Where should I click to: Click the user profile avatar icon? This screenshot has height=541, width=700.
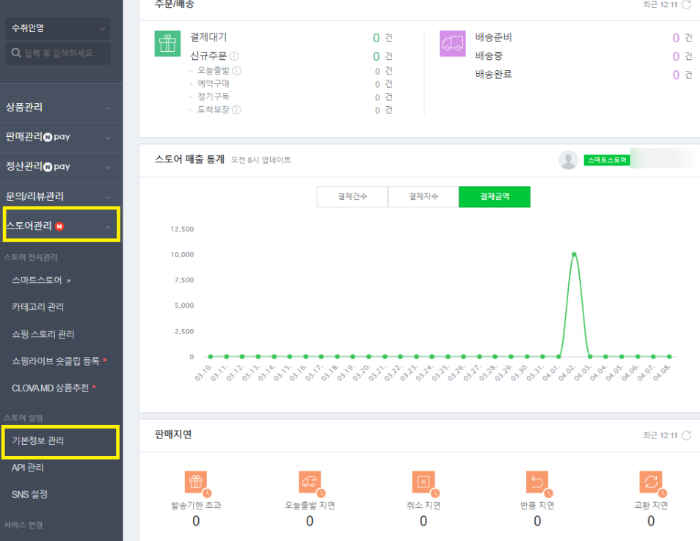[568, 160]
